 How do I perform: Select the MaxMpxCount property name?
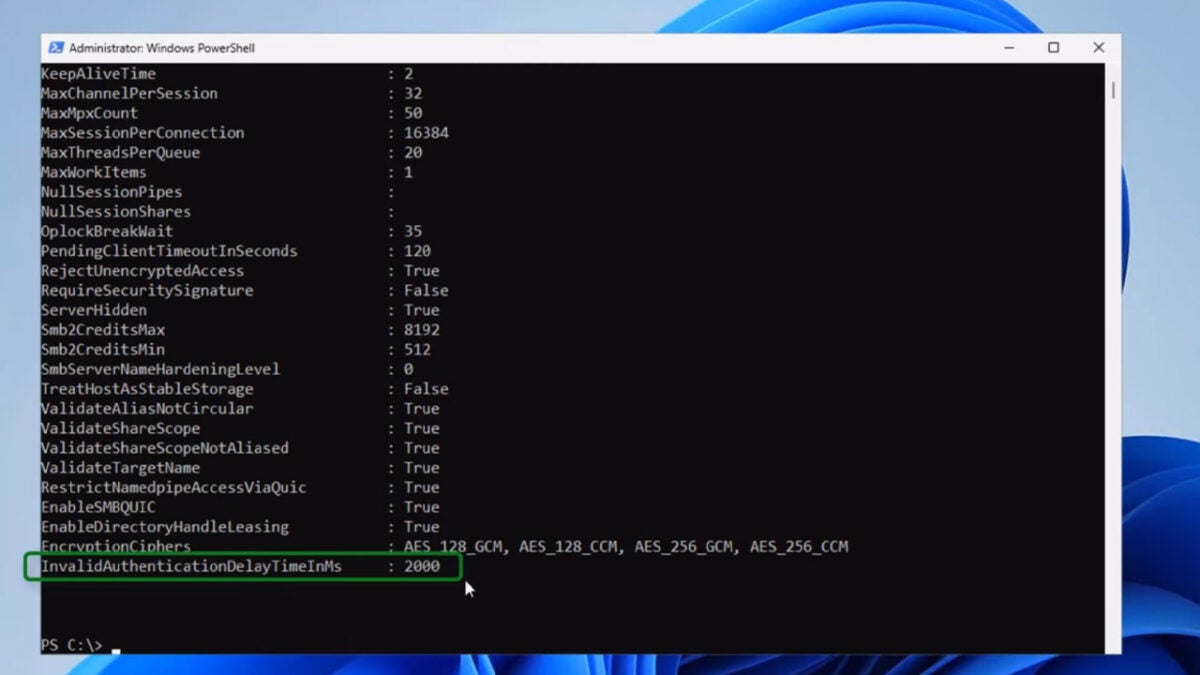[x=90, y=113]
